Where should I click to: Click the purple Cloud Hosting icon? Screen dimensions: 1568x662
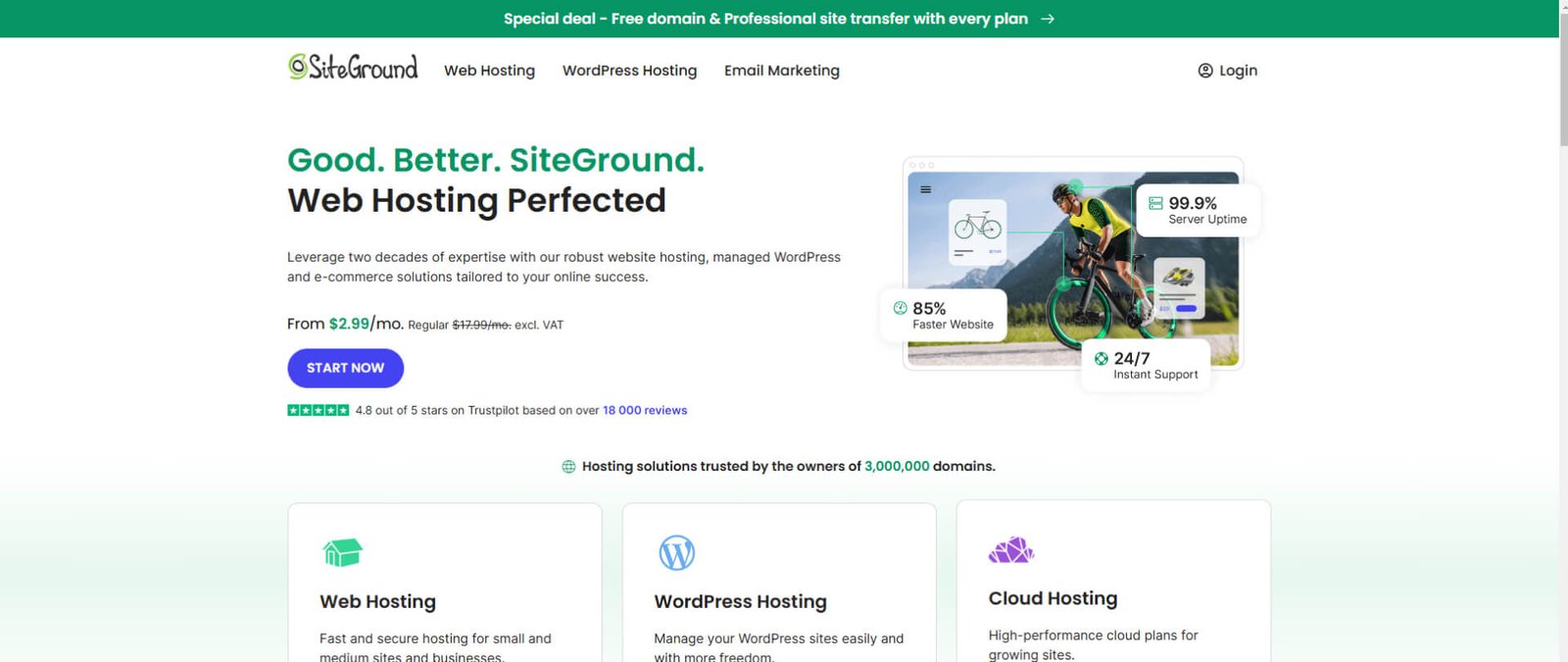point(1011,549)
